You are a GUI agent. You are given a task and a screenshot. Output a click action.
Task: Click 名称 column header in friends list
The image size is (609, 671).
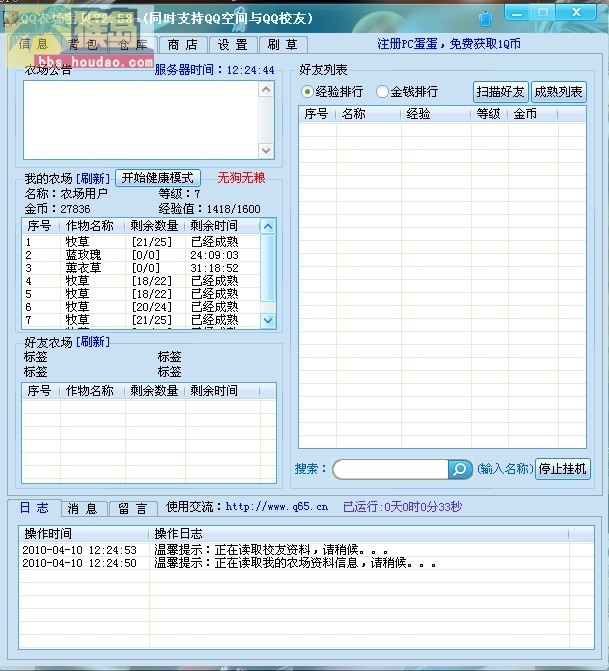[368, 114]
